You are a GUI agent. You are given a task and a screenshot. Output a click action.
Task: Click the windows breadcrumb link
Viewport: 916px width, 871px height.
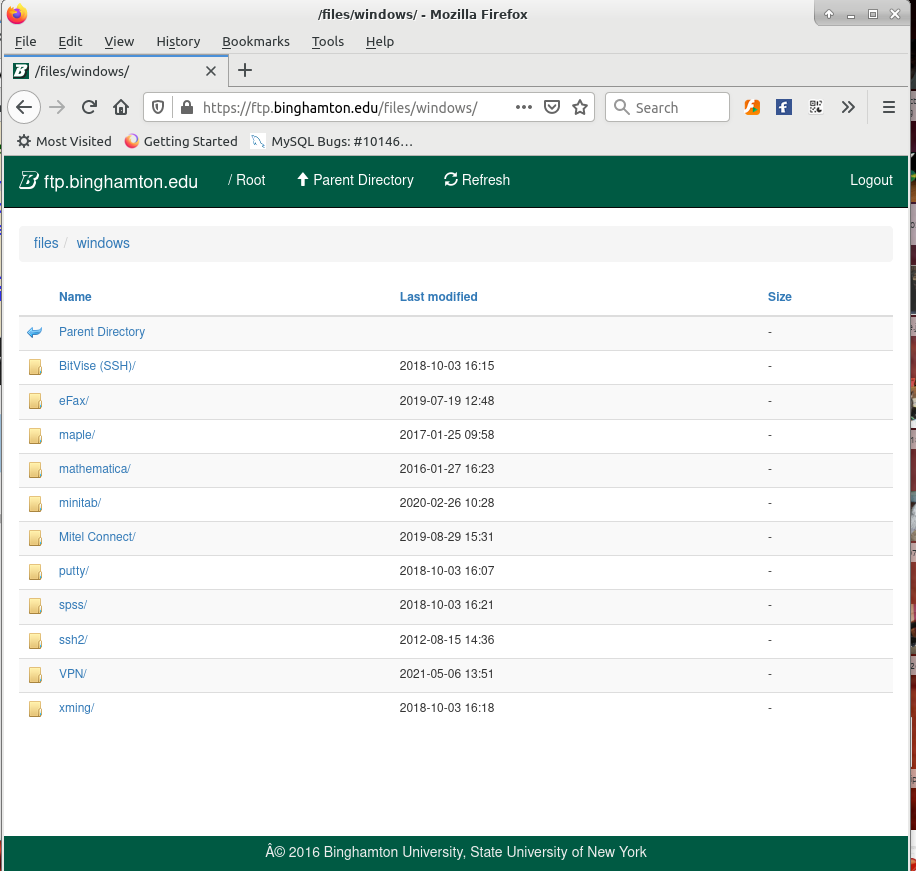103,243
